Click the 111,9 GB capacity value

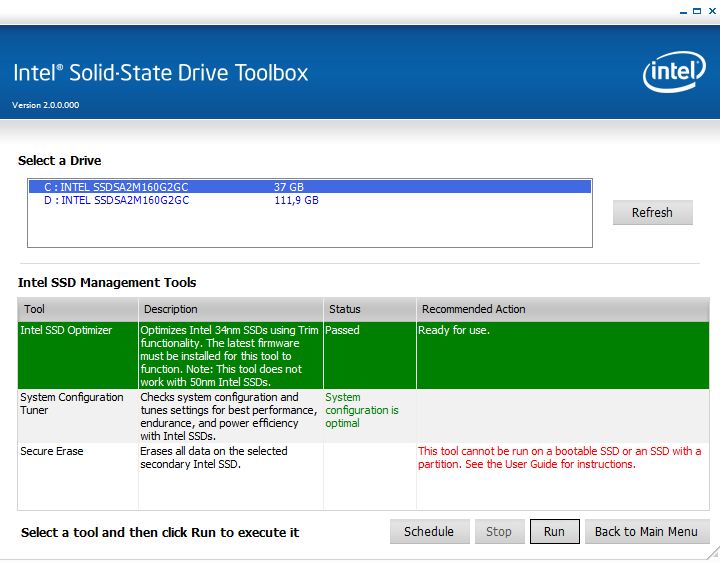tap(296, 200)
